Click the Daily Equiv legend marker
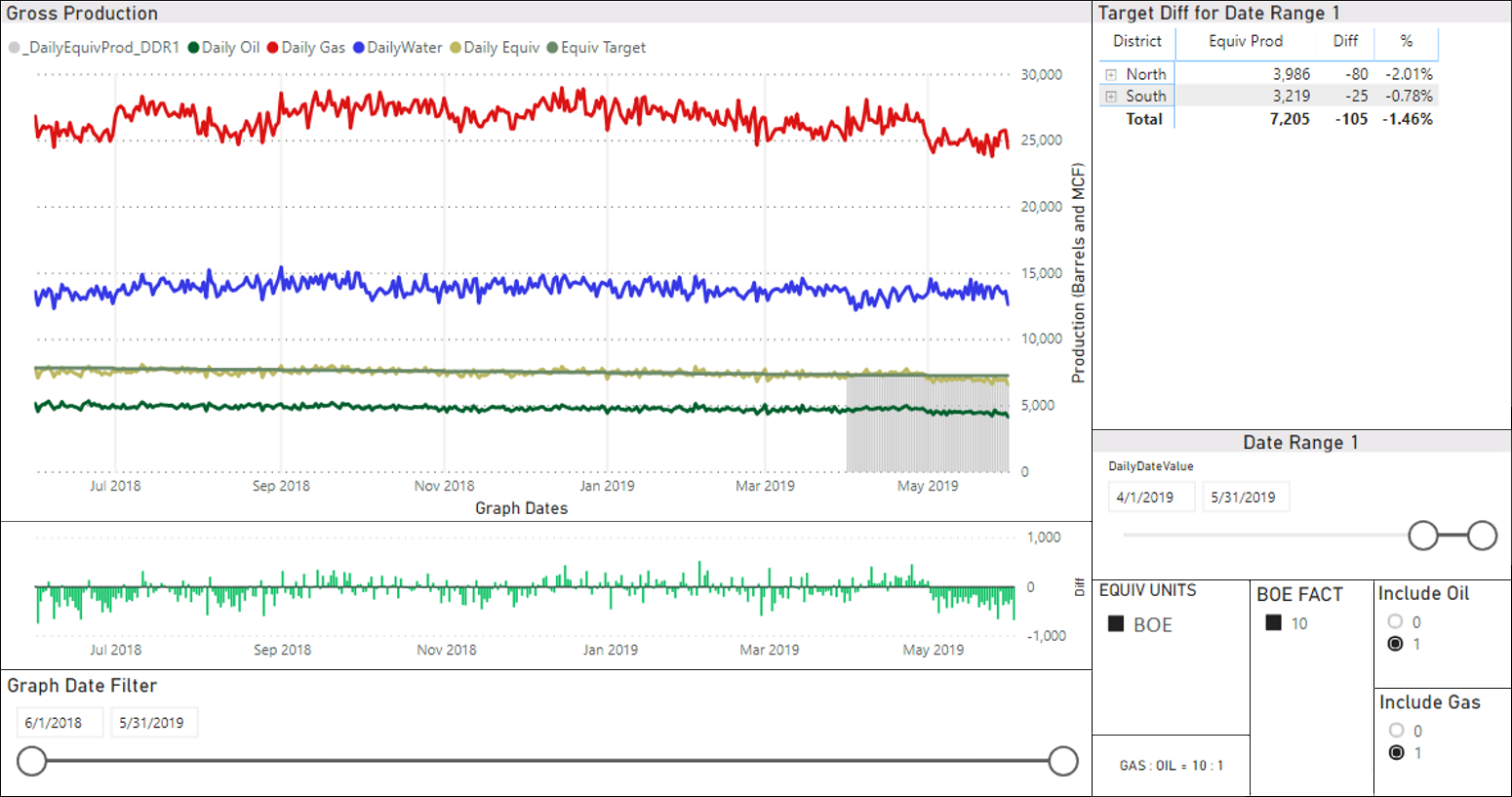Viewport: 1512px width, 797px height. point(456,48)
